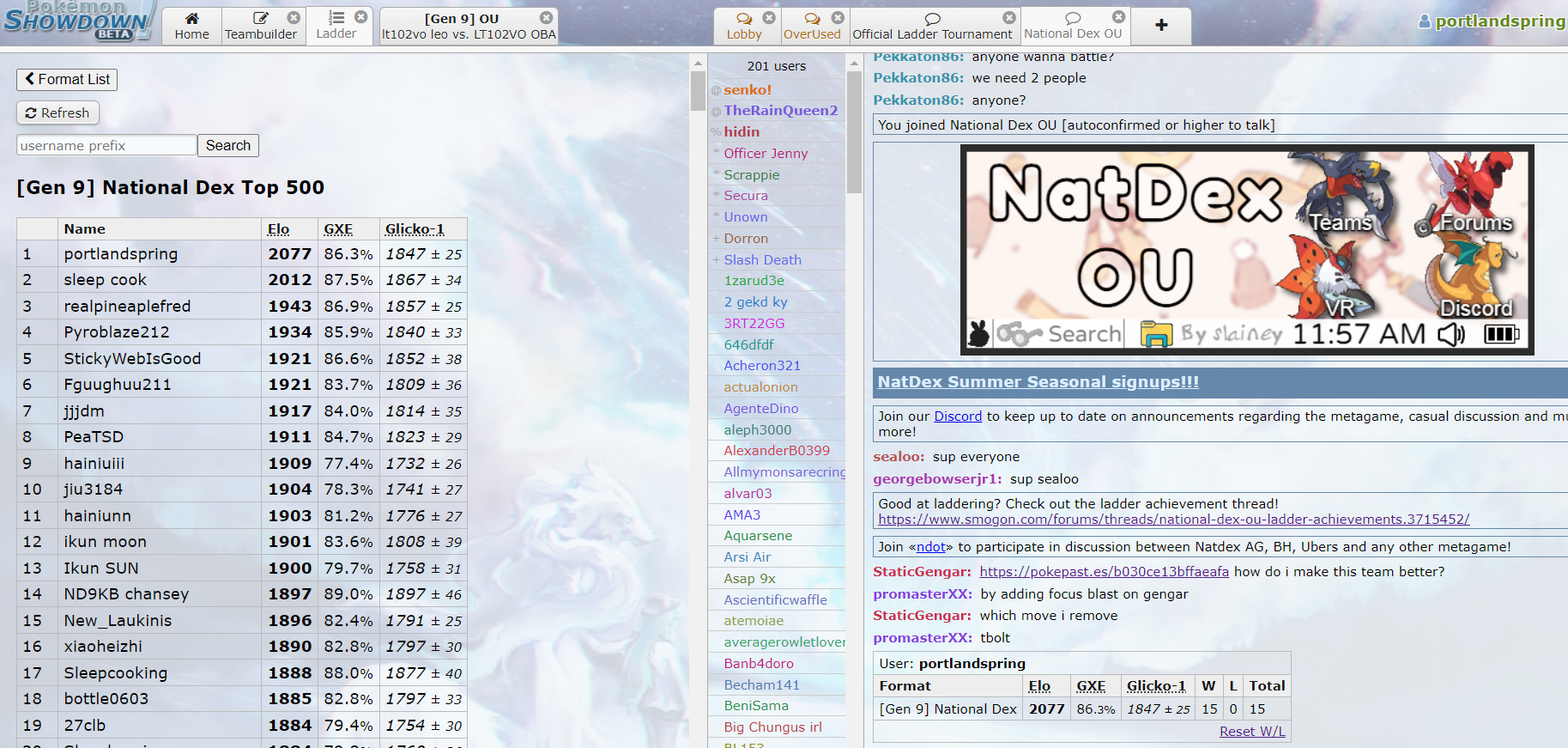The width and height of the screenshot is (1568, 748).
Task: Click sealoo username in chat
Action: click(x=899, y=457)
